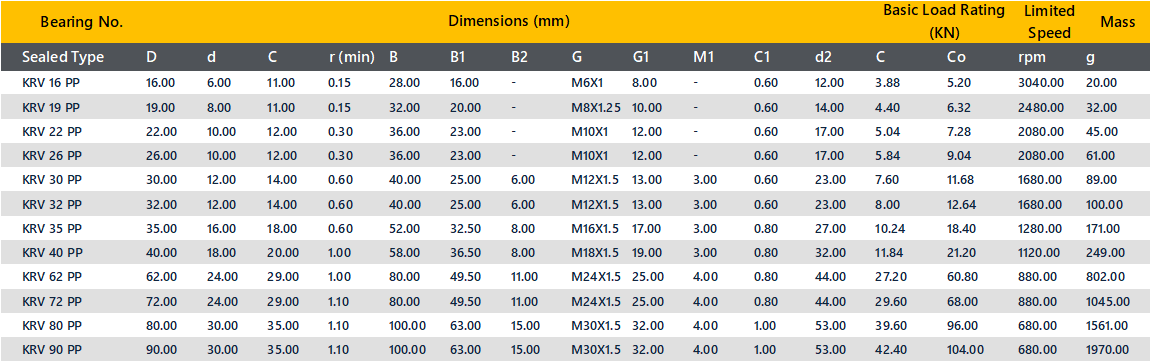Select the M30X1.5 value for KRV 80 PP
Viewport: 1150px width, 361px height.
coord(596,325)
